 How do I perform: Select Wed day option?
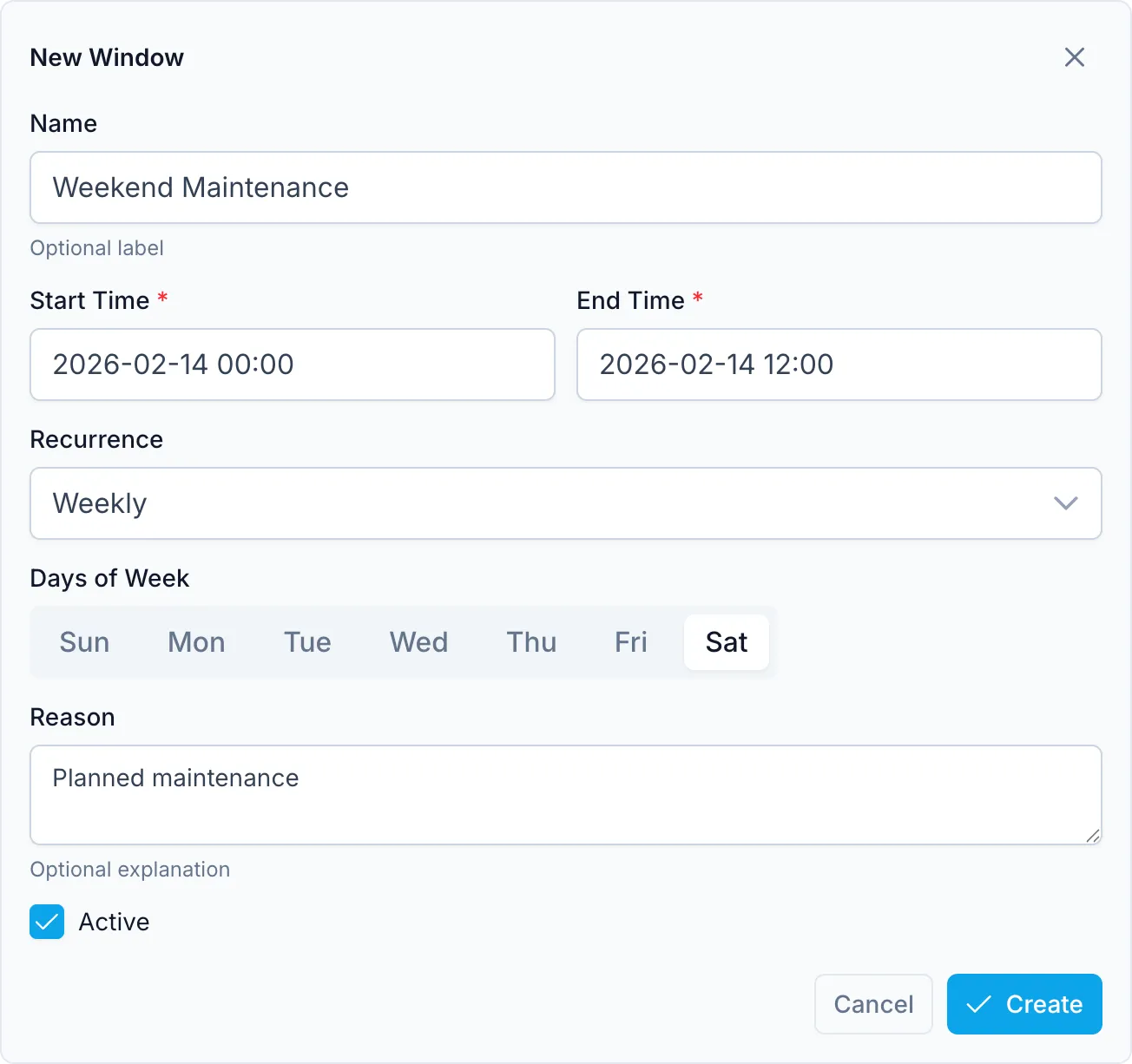coord(418,642)
